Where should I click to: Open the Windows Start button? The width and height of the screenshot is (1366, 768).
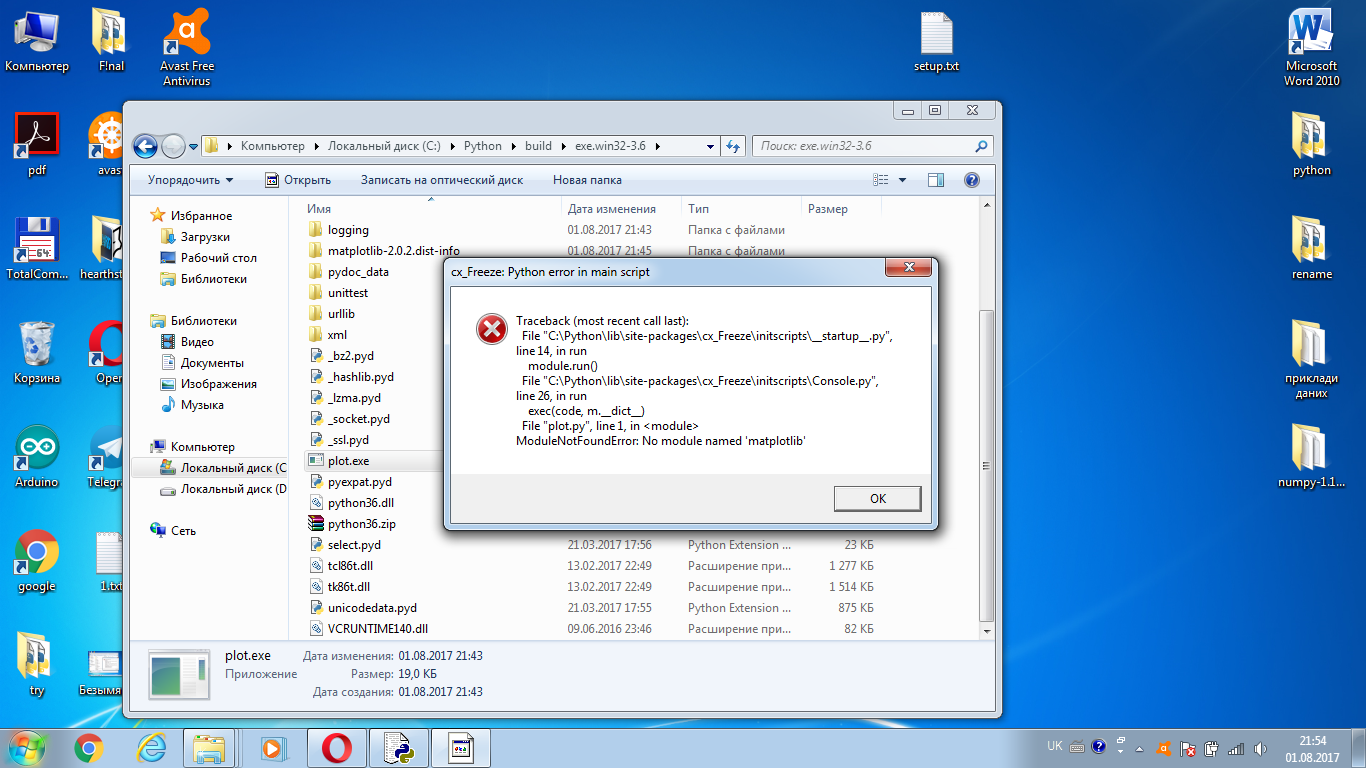point(26,747)
